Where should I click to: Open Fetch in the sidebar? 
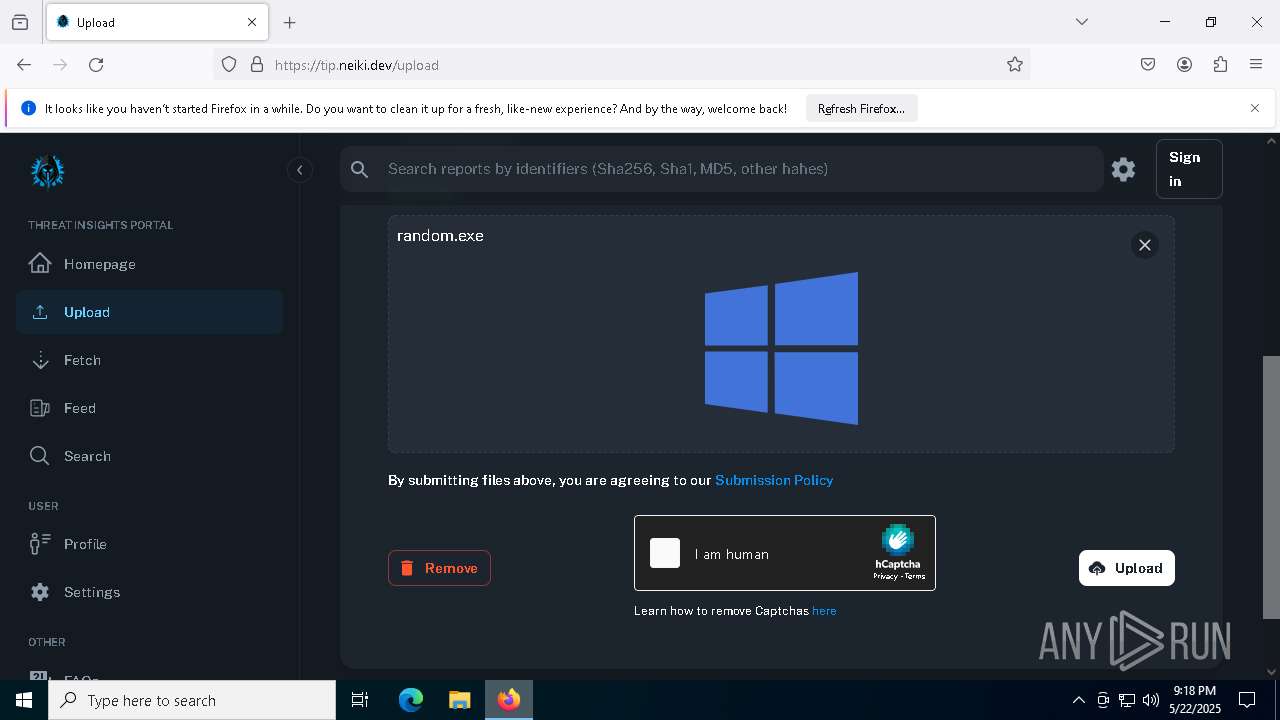149,360
